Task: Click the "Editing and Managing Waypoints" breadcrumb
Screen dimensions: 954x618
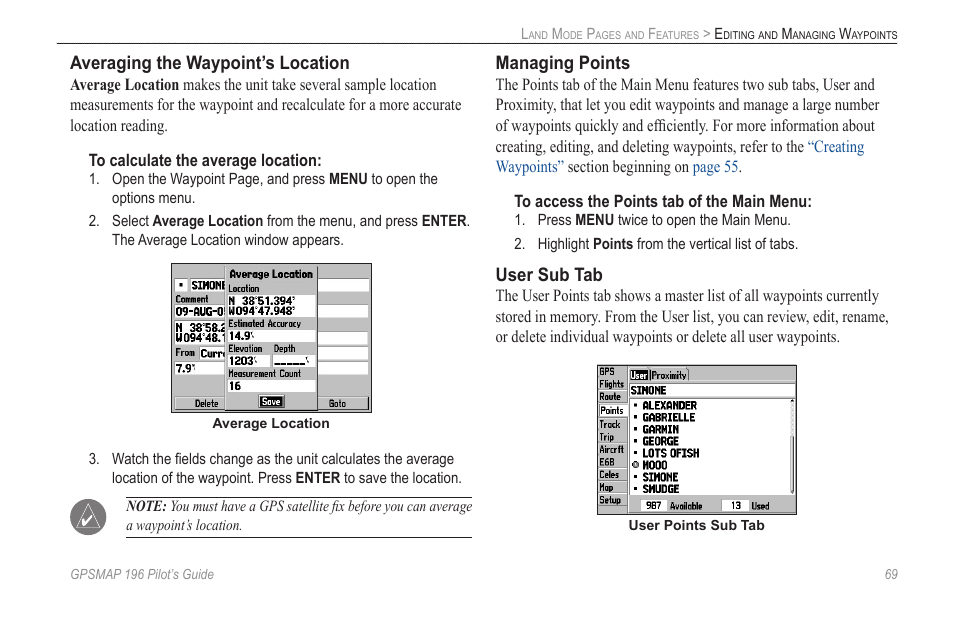Action: [x=806, y=34]
